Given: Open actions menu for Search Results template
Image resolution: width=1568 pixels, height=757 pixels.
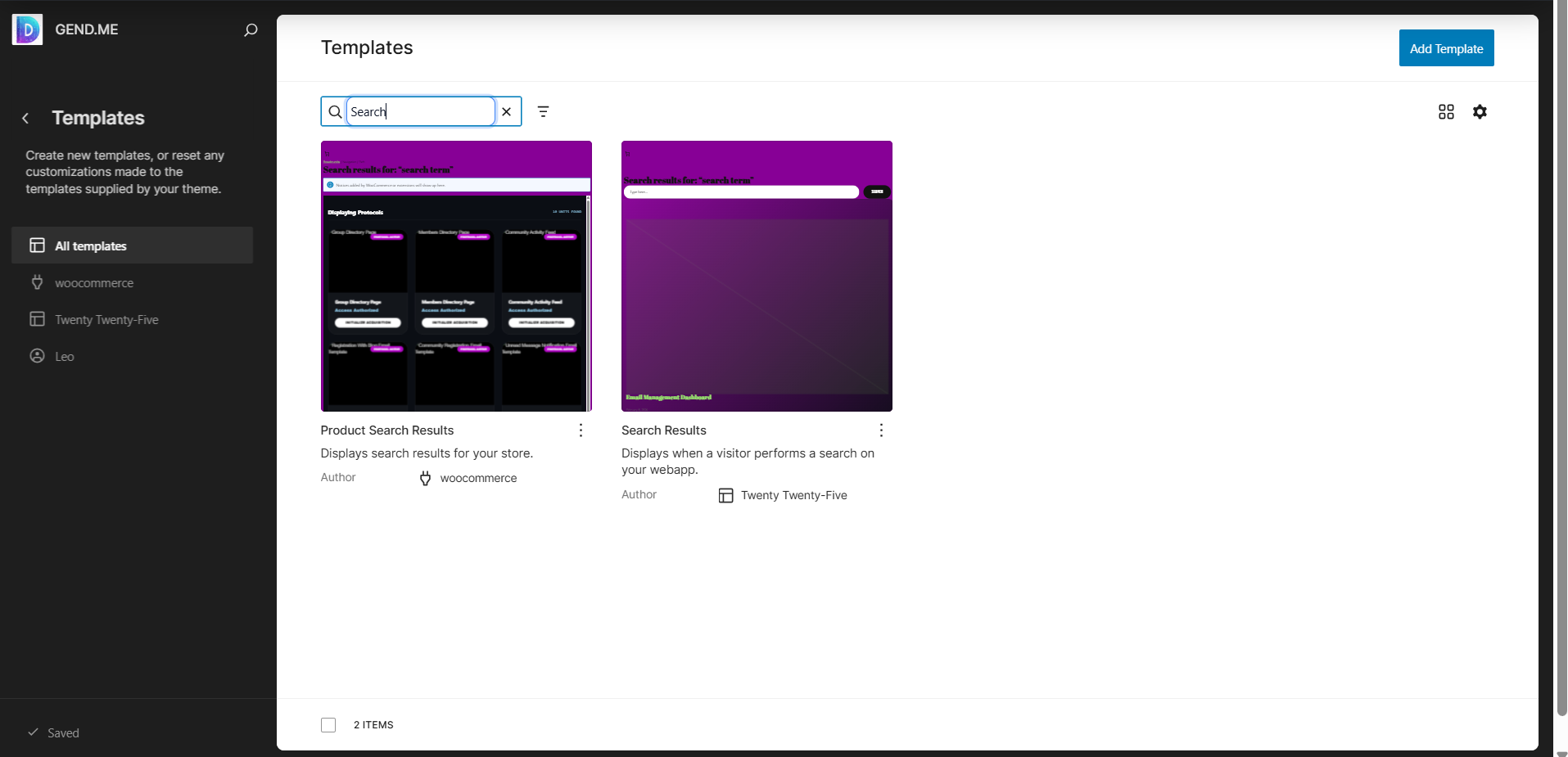Looking at the screenshot, I should click(881, 430).
